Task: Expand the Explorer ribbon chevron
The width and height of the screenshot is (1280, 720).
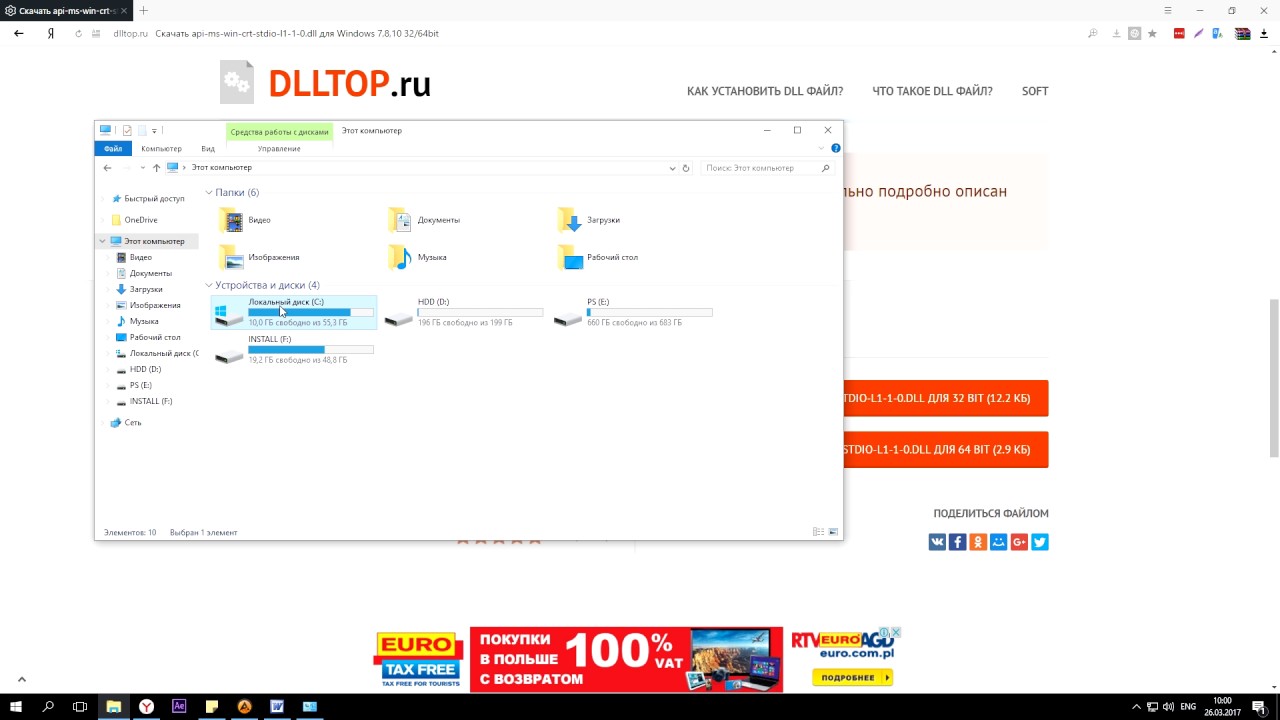Action: coord(822,148)
